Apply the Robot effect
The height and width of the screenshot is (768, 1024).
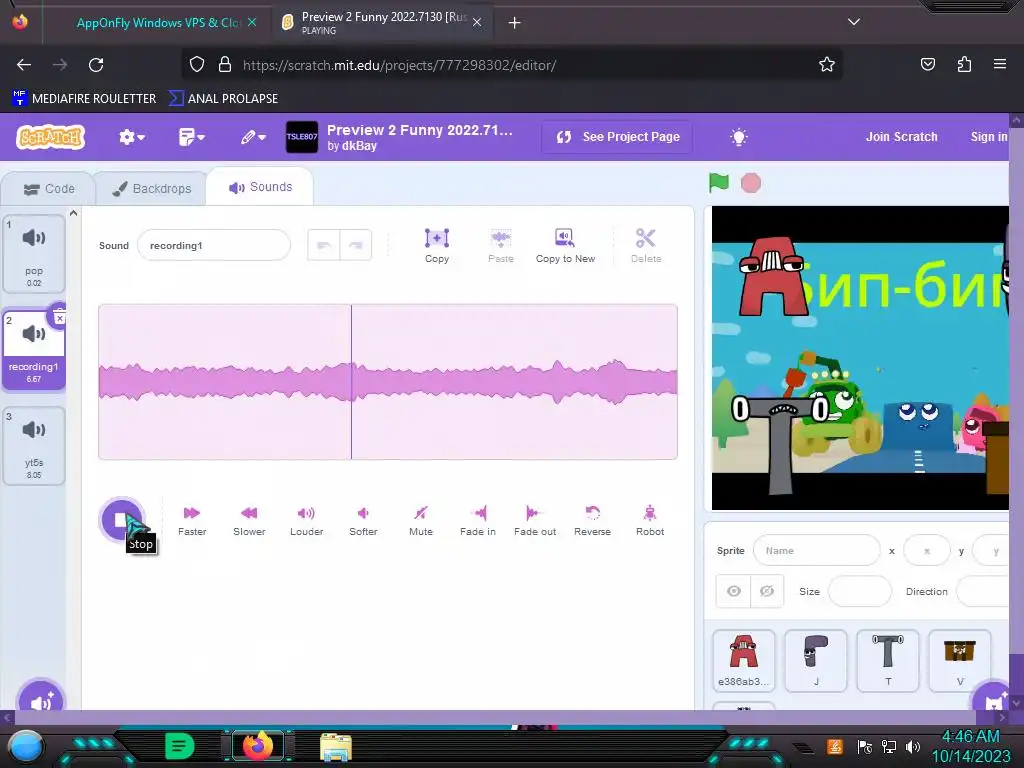650,520
